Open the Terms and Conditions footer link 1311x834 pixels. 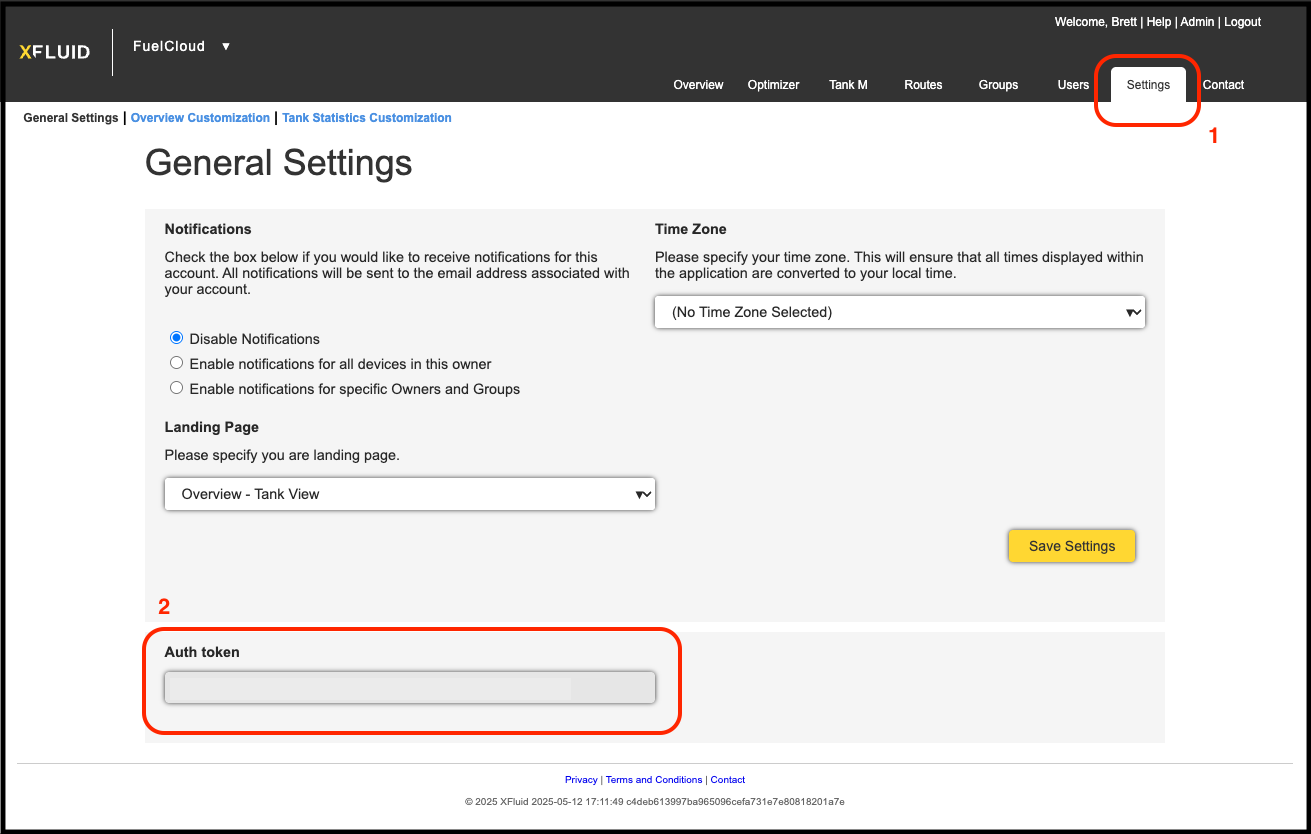(x=655, y=780)
